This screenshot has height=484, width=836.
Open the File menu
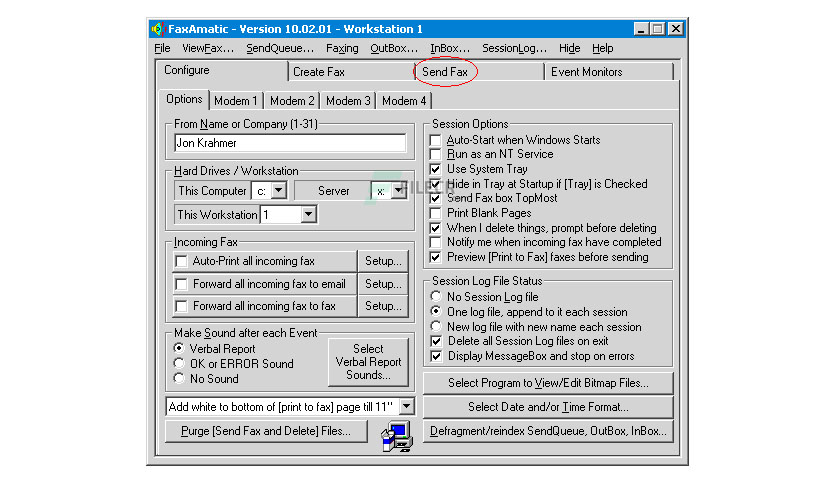coord(162,49)
